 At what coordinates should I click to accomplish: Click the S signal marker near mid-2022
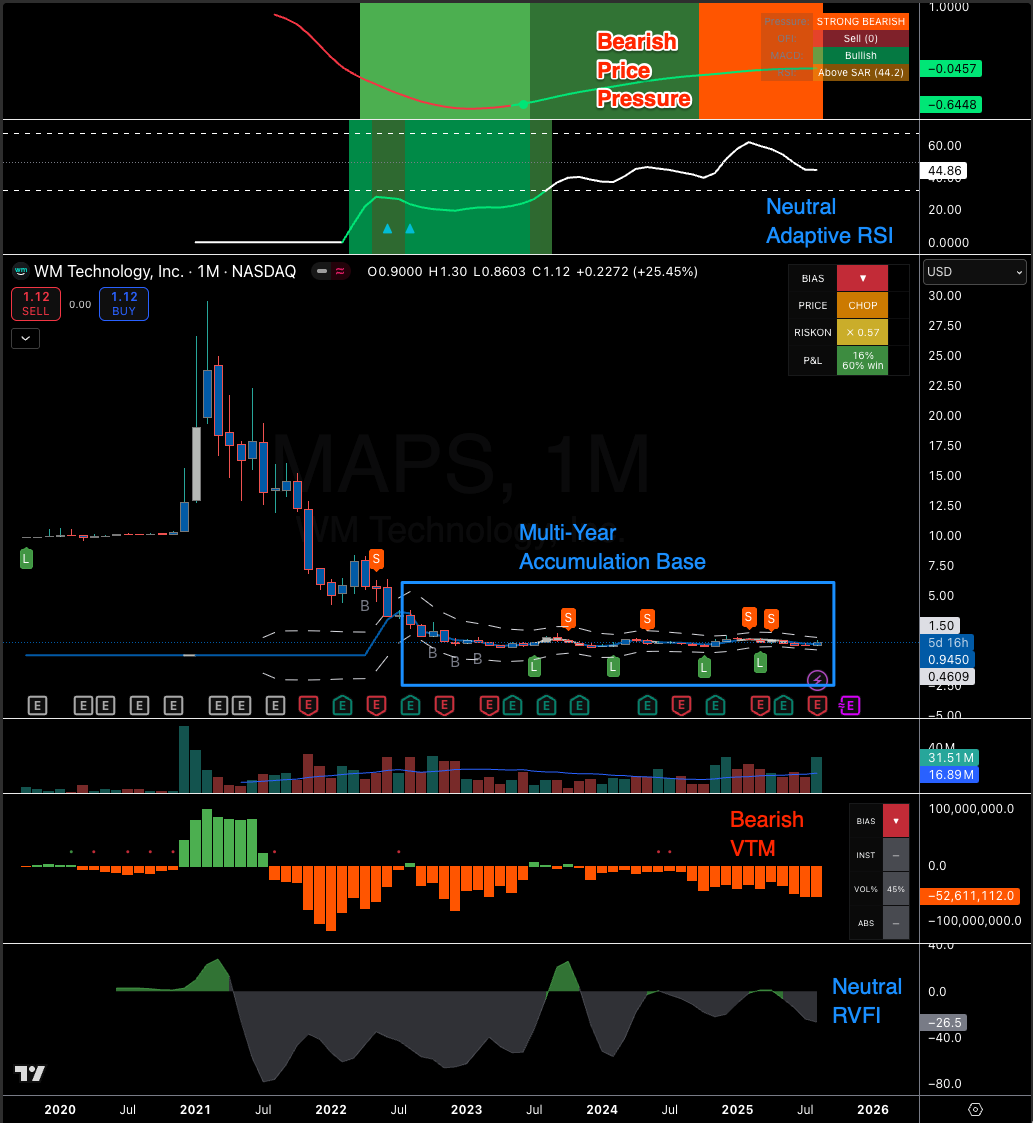click(376, 559)
